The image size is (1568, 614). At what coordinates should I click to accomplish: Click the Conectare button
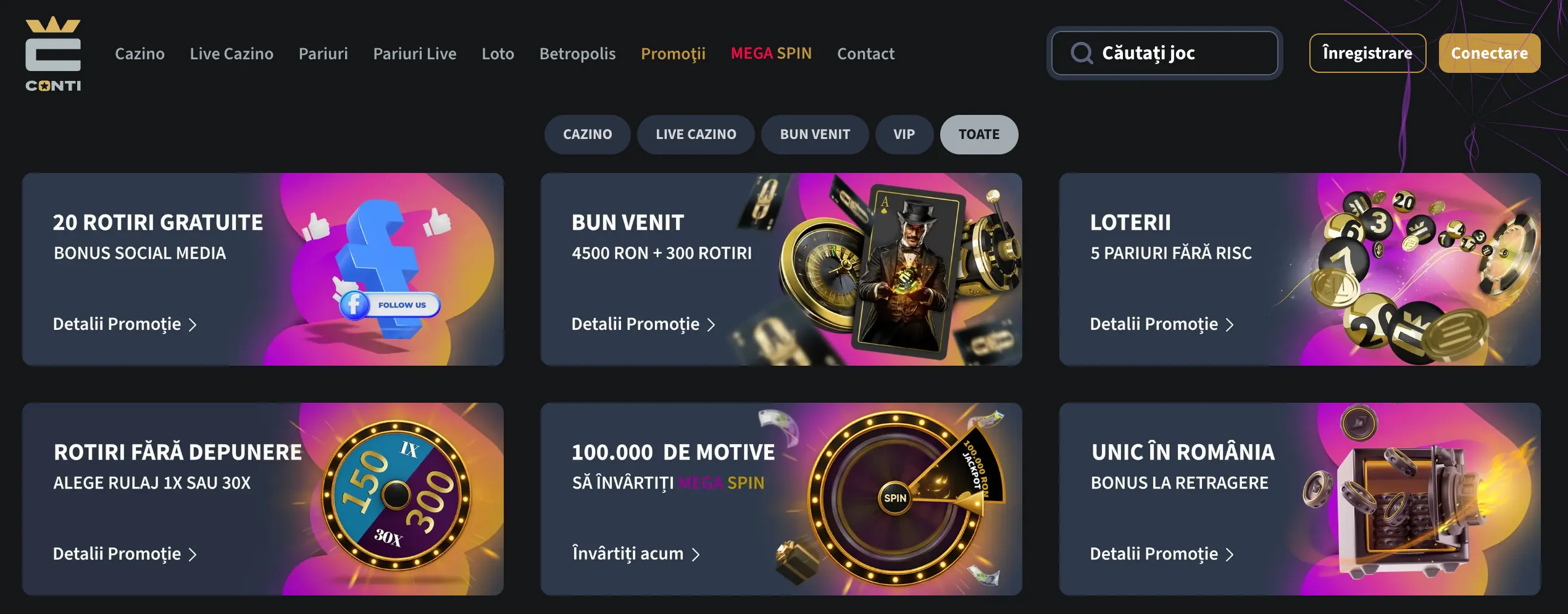[1489, 53]
